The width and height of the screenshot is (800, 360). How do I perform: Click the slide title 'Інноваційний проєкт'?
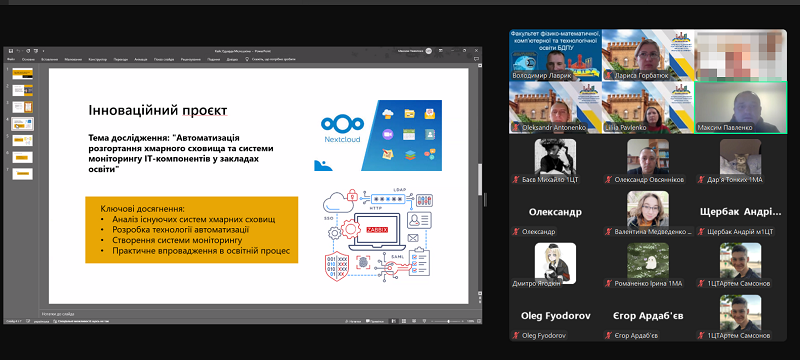tap(158, 111)
